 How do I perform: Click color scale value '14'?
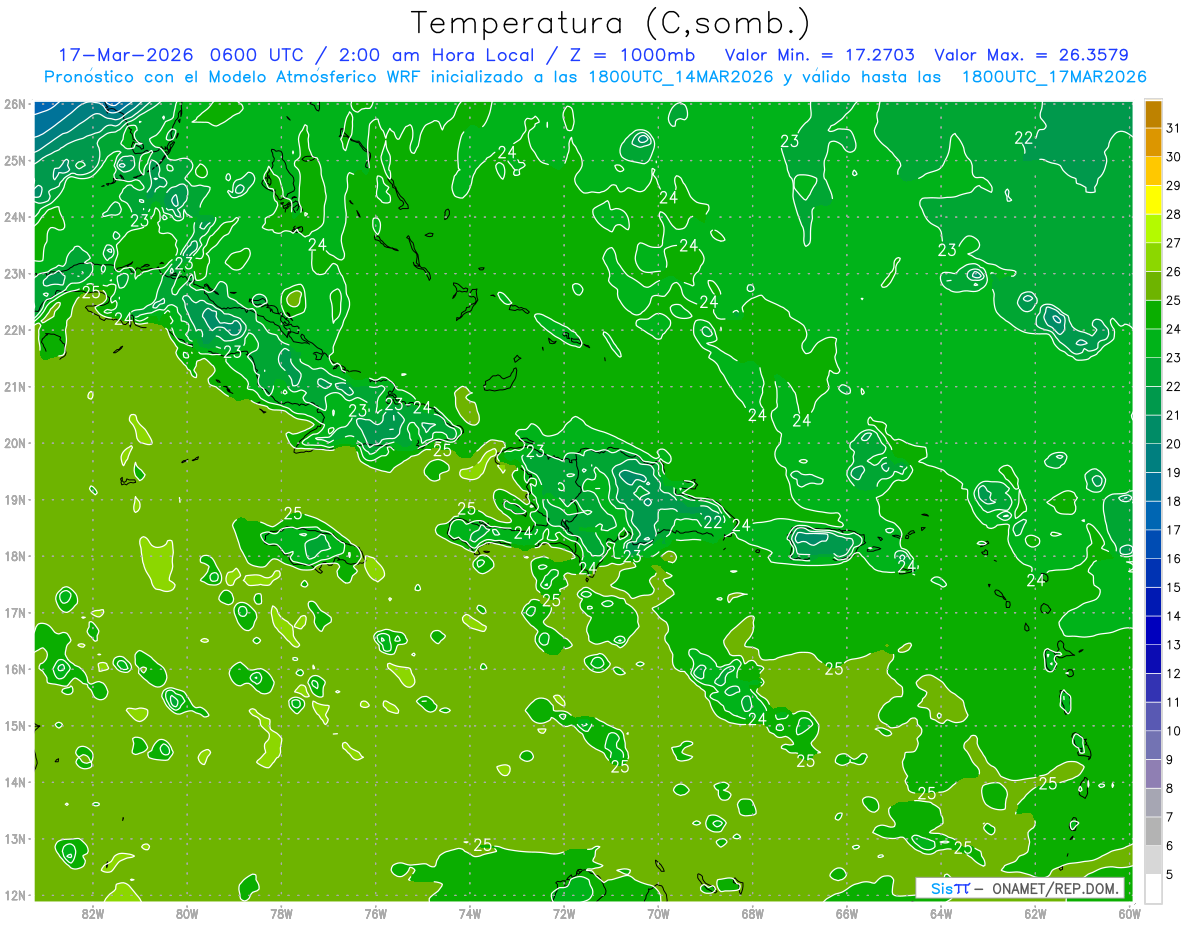coord(1173,616)
